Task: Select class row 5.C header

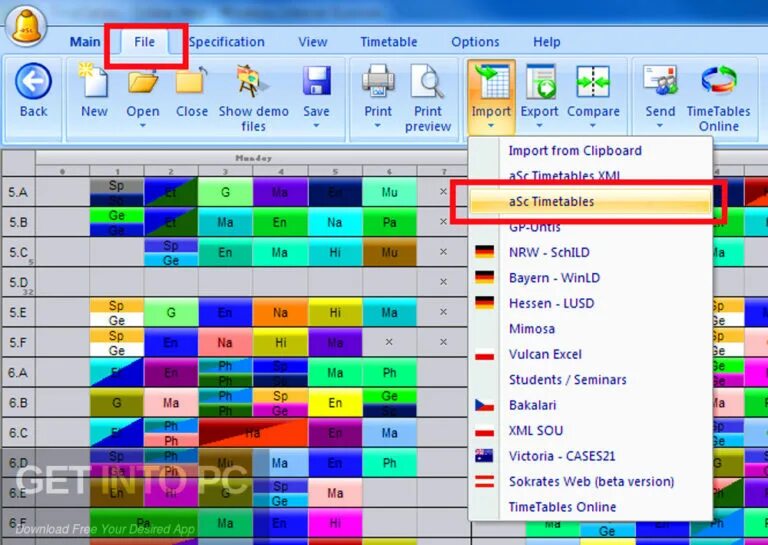Action: click(18, 252)
